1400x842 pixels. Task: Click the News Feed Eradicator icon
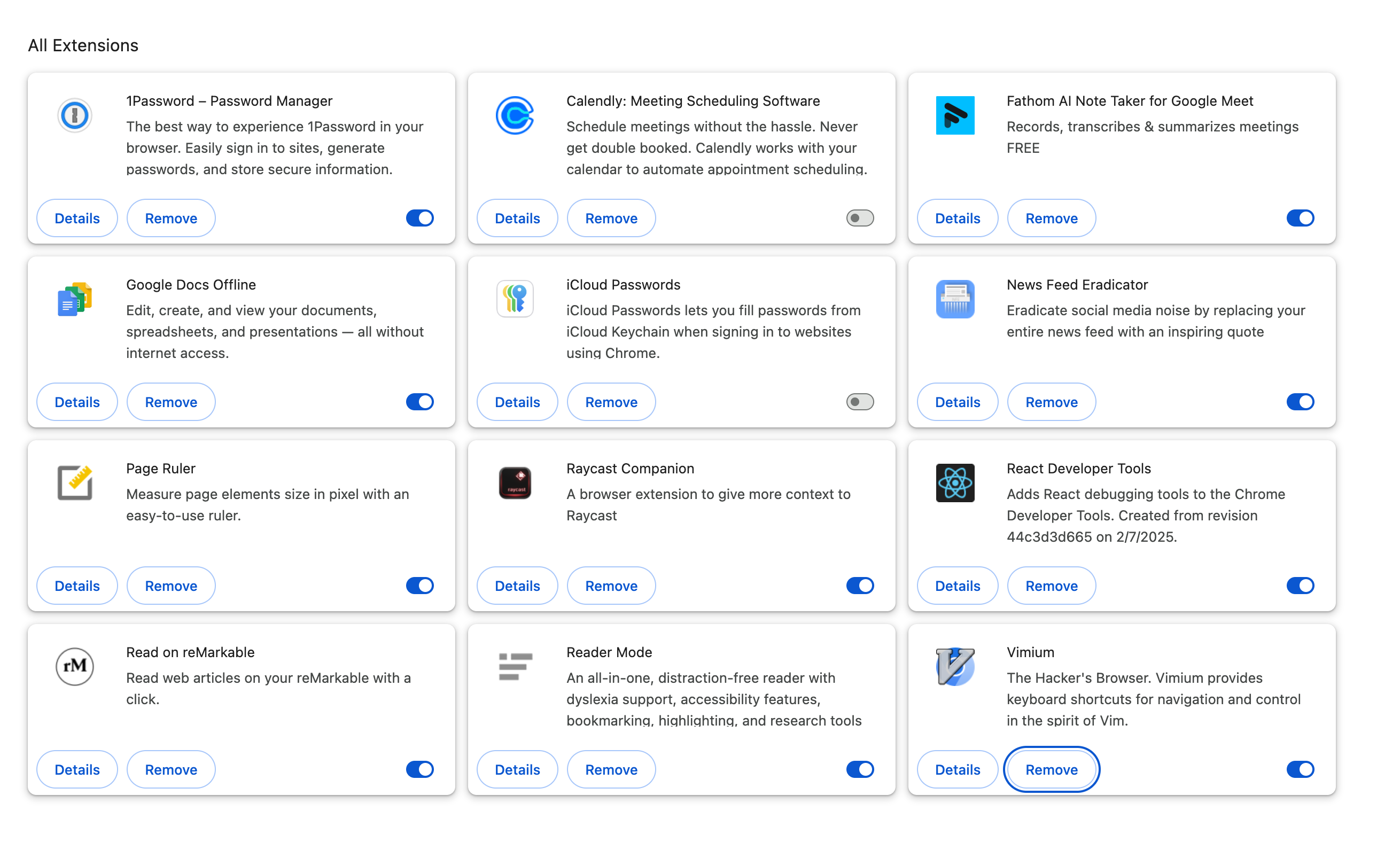[x=955, y=299]
